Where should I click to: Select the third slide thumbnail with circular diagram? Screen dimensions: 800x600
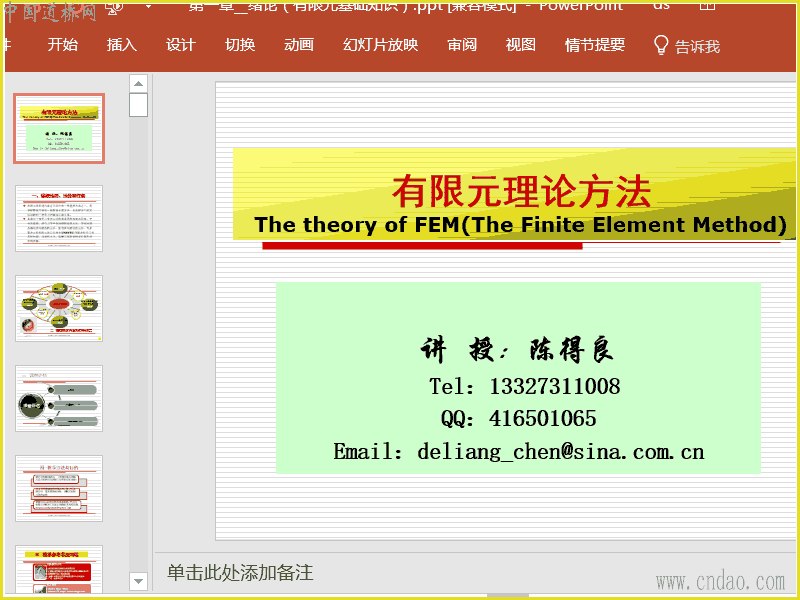(59, 308)
